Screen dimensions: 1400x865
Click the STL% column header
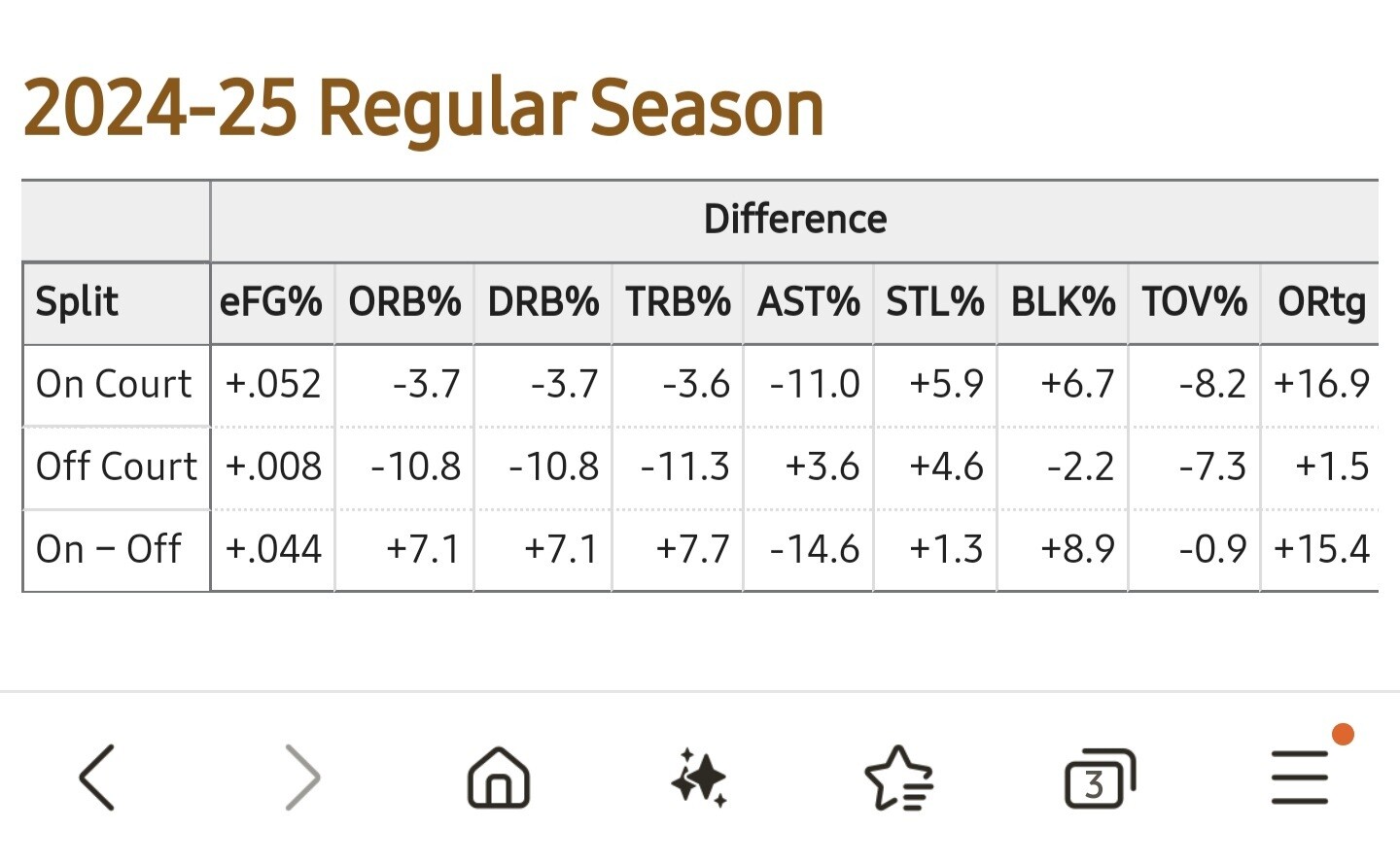[x=934, y=302]
